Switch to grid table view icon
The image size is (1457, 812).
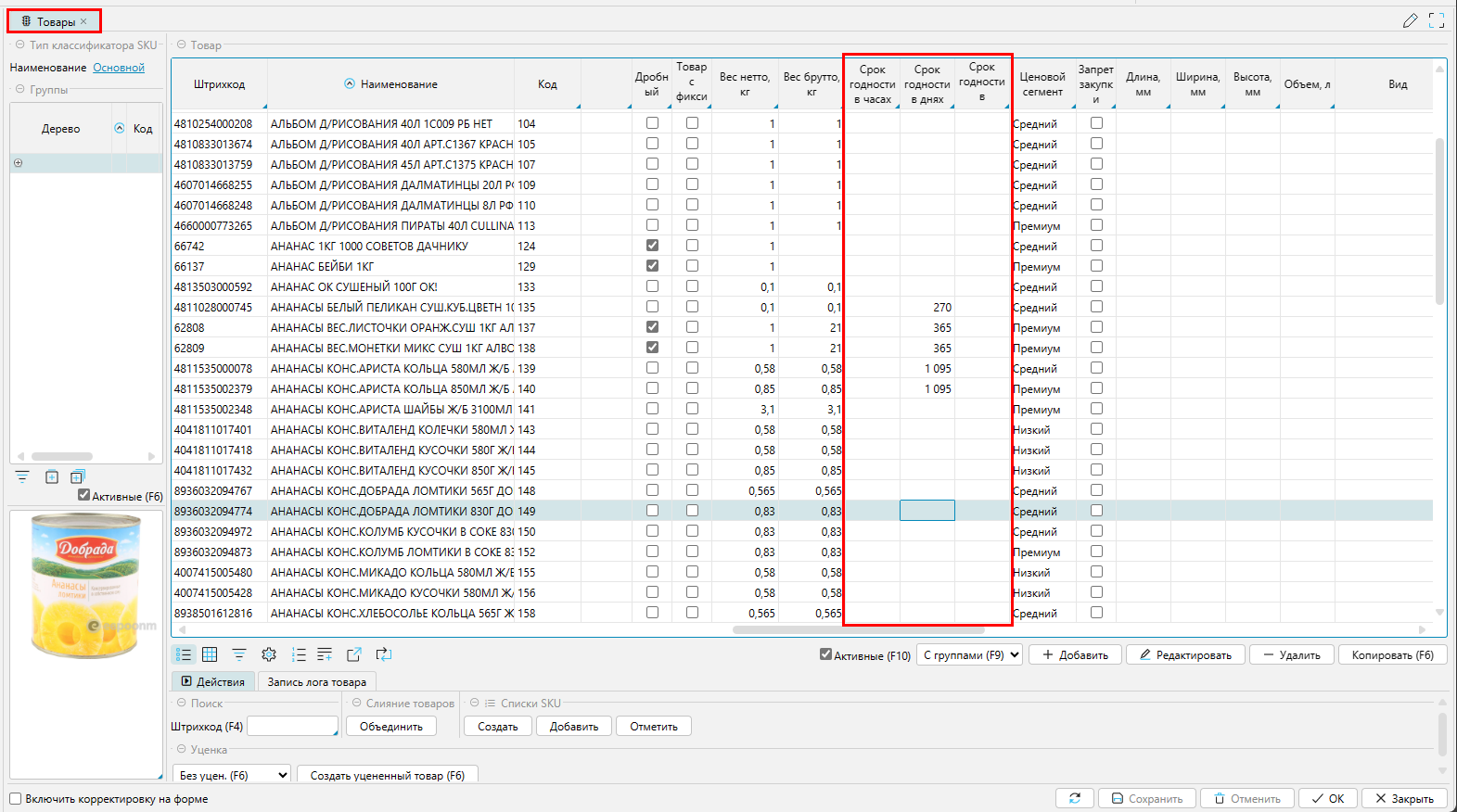[x=210, y=654]
